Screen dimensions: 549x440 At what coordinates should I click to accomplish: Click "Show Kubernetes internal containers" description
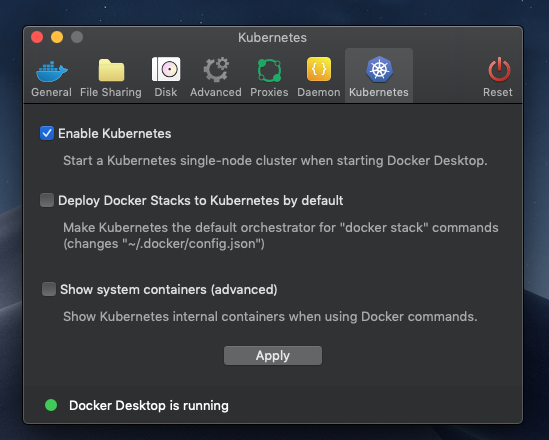pyautogui.click(x=270, y=316)
